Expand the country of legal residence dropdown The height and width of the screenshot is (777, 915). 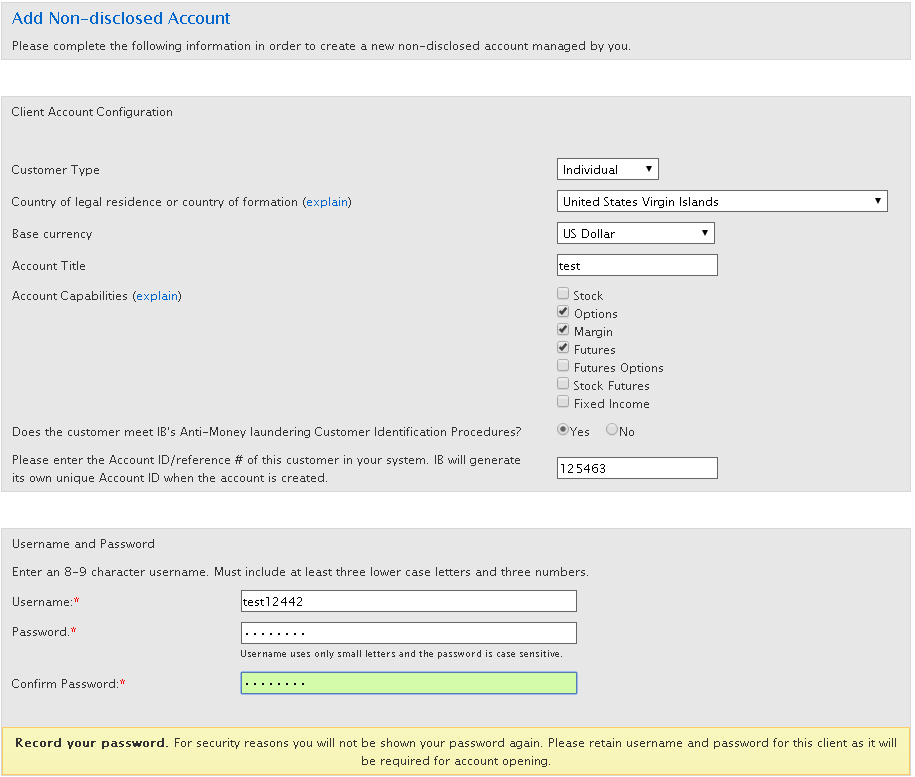pyautogui.click(x=721, y=202)
